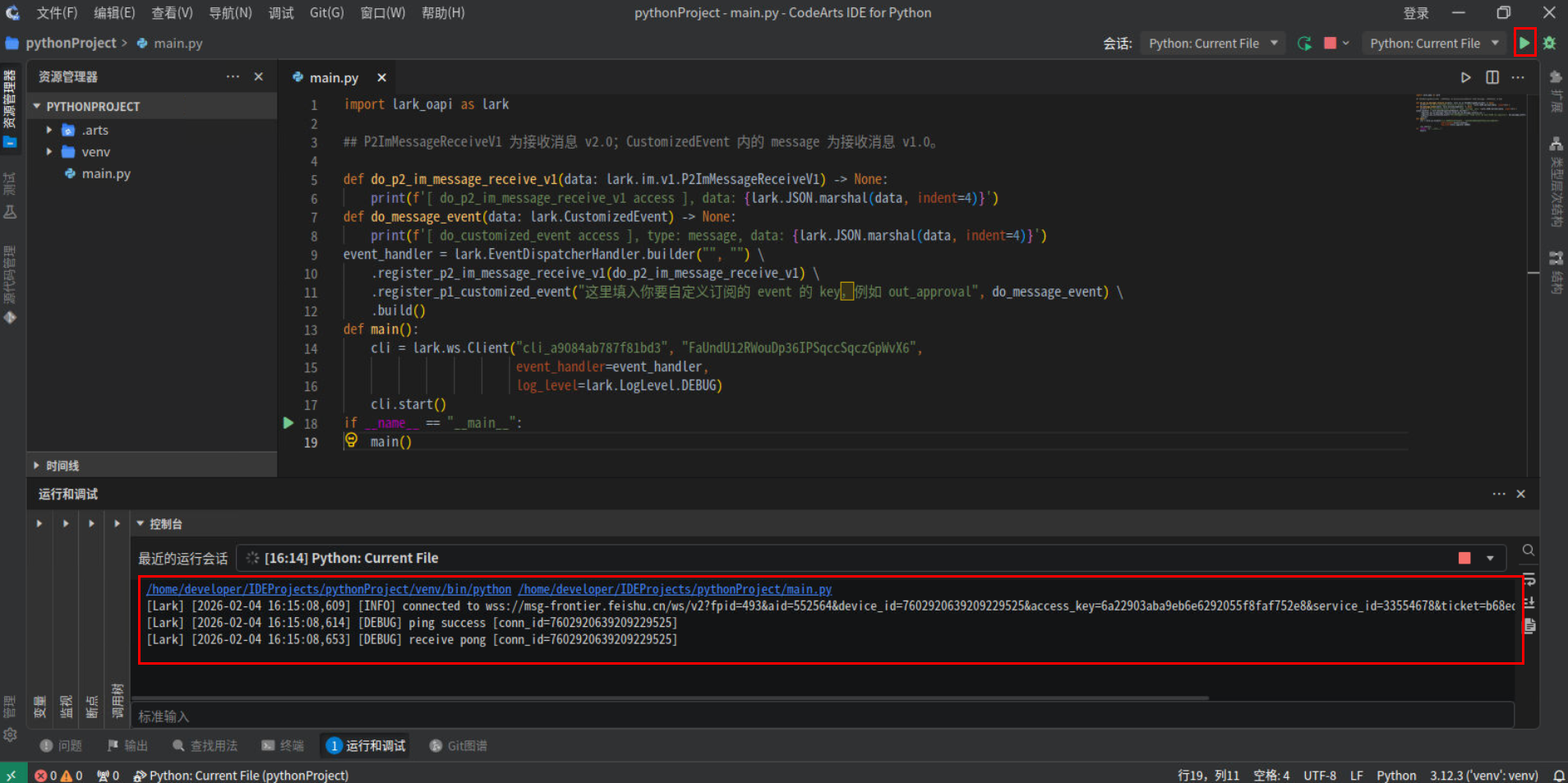Switch to the Git图谱 tab

tap(459, 745)
